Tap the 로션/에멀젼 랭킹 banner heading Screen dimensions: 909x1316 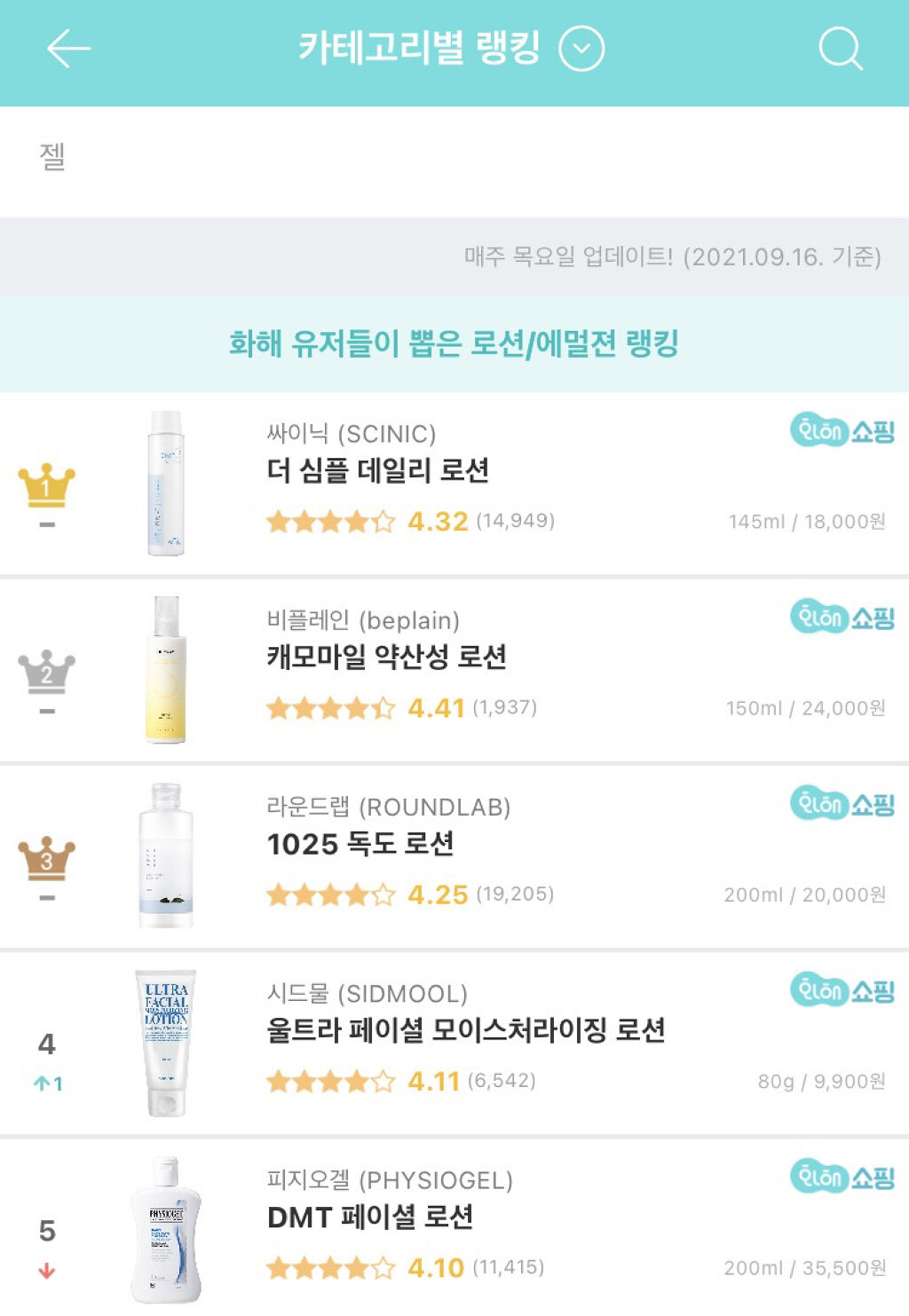454,343
